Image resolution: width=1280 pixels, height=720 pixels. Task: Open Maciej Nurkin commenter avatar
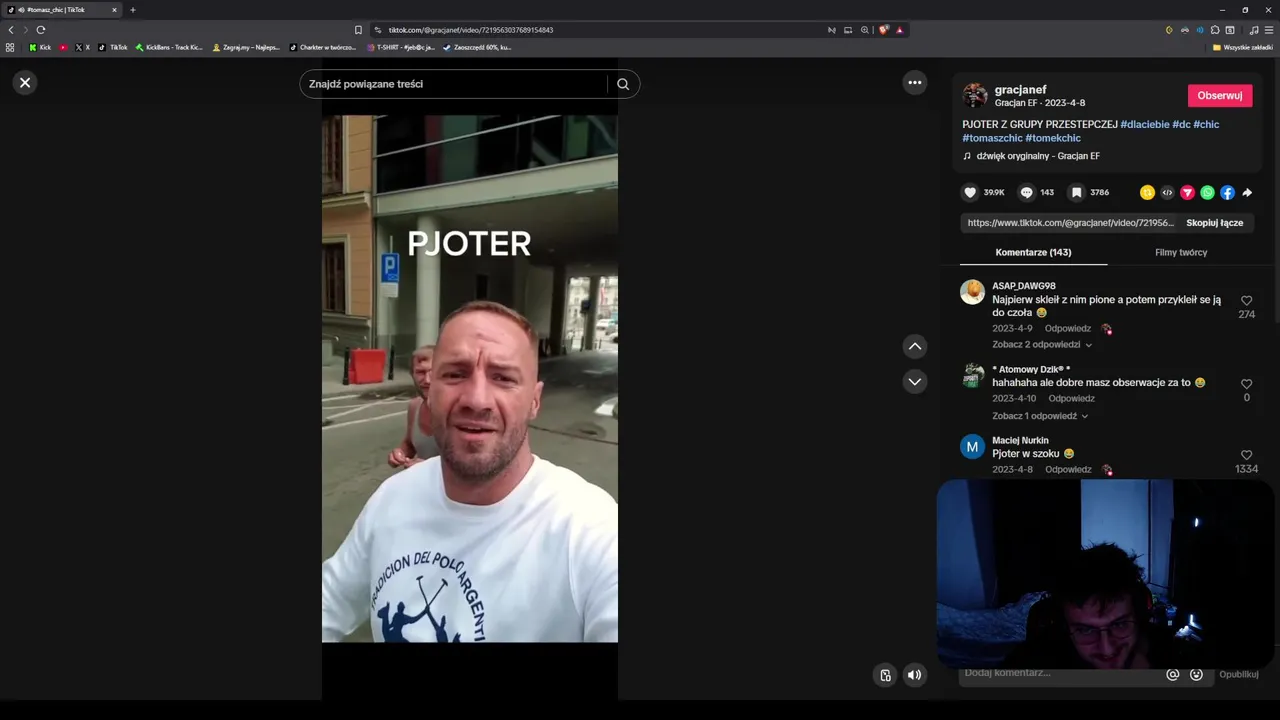tap(972, 446)
